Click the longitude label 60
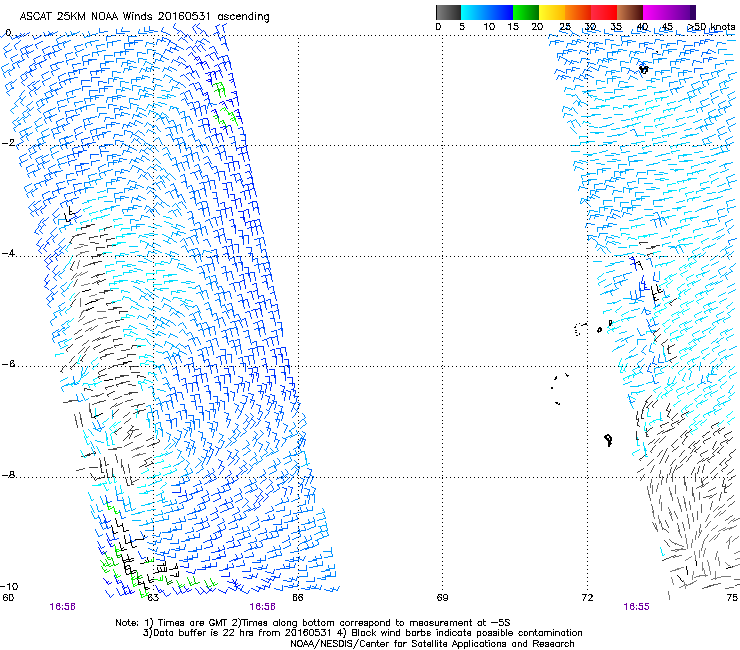The height and width of the screenshot is (650, 740). click(x=8, y=598)
